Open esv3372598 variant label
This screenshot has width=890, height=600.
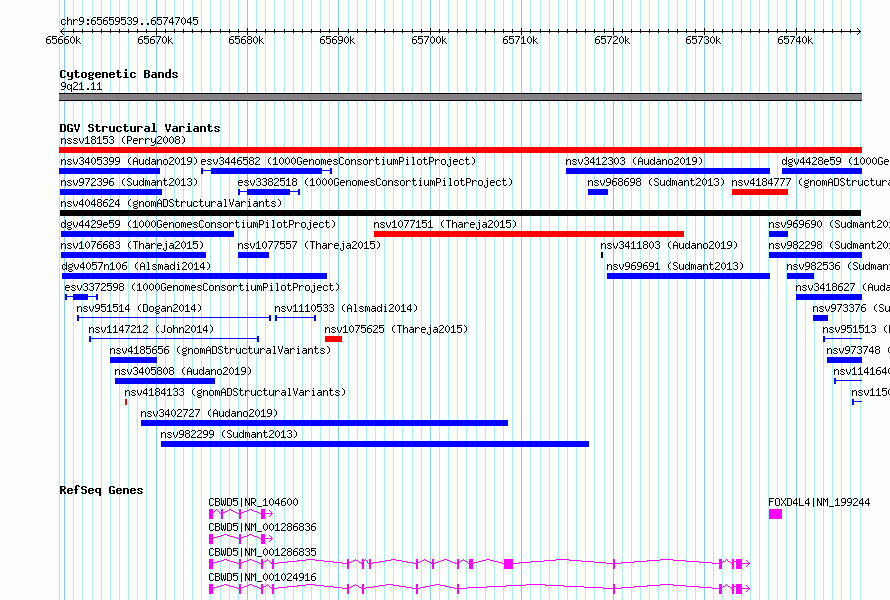coord(202,287)
